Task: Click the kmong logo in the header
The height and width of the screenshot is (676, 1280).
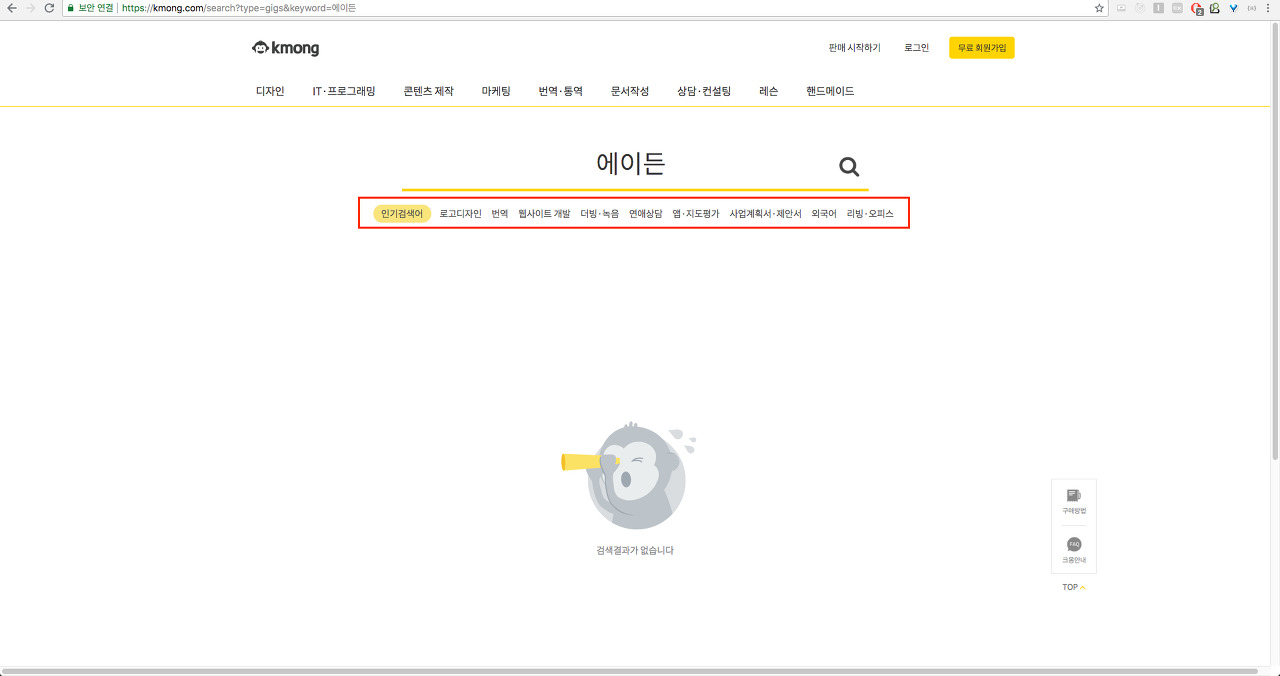Action: (x=286, y=48)
